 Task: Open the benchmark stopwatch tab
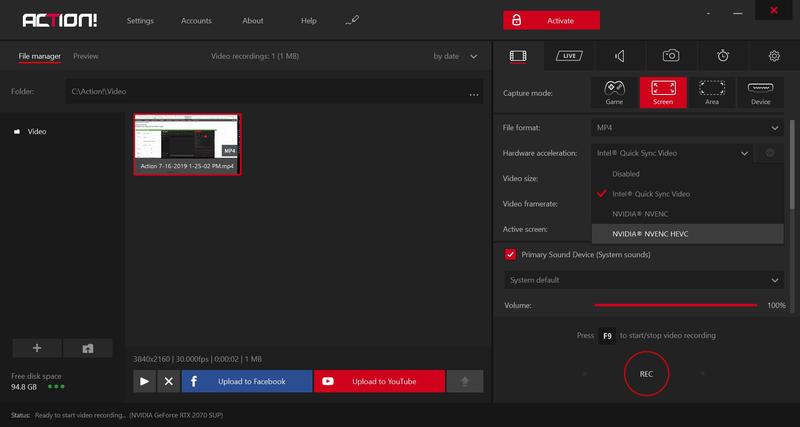pyautogui.click(x=723, y=56)
